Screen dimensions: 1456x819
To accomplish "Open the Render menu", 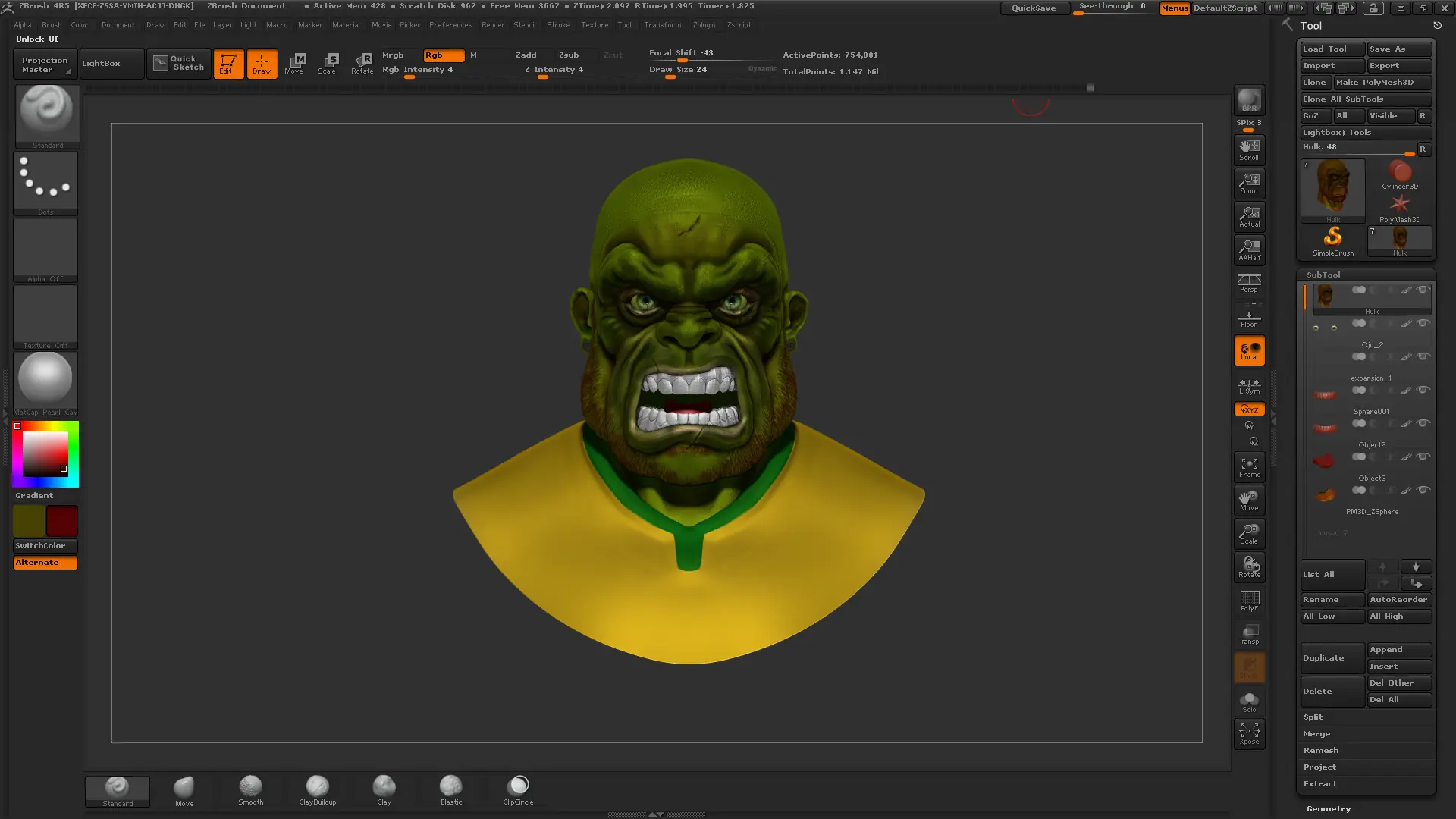I will 493,25.
